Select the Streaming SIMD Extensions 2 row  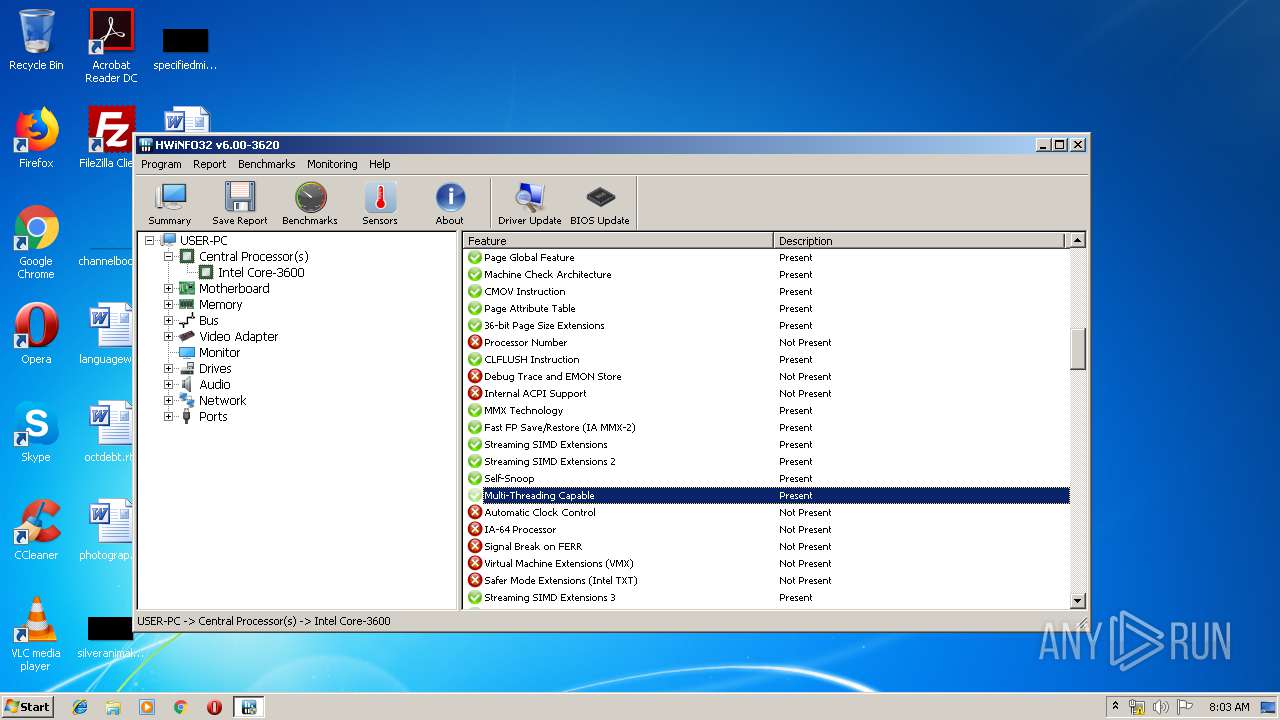[x=767, y=461]
